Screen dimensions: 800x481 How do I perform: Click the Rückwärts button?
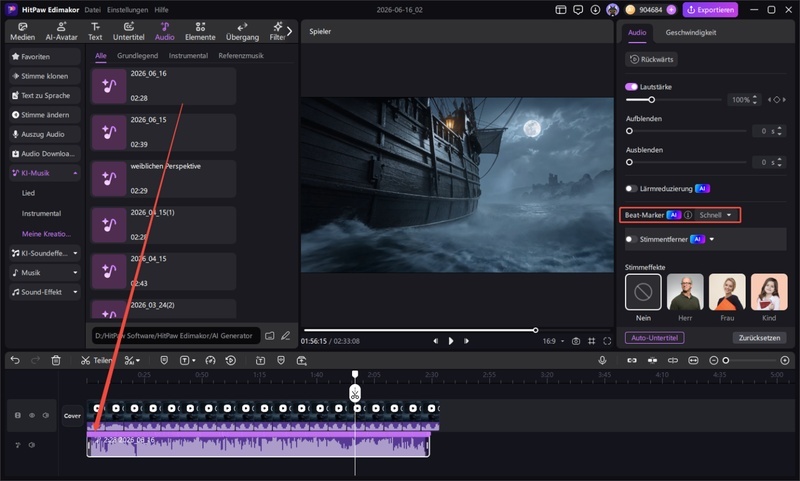click(652, 59)
